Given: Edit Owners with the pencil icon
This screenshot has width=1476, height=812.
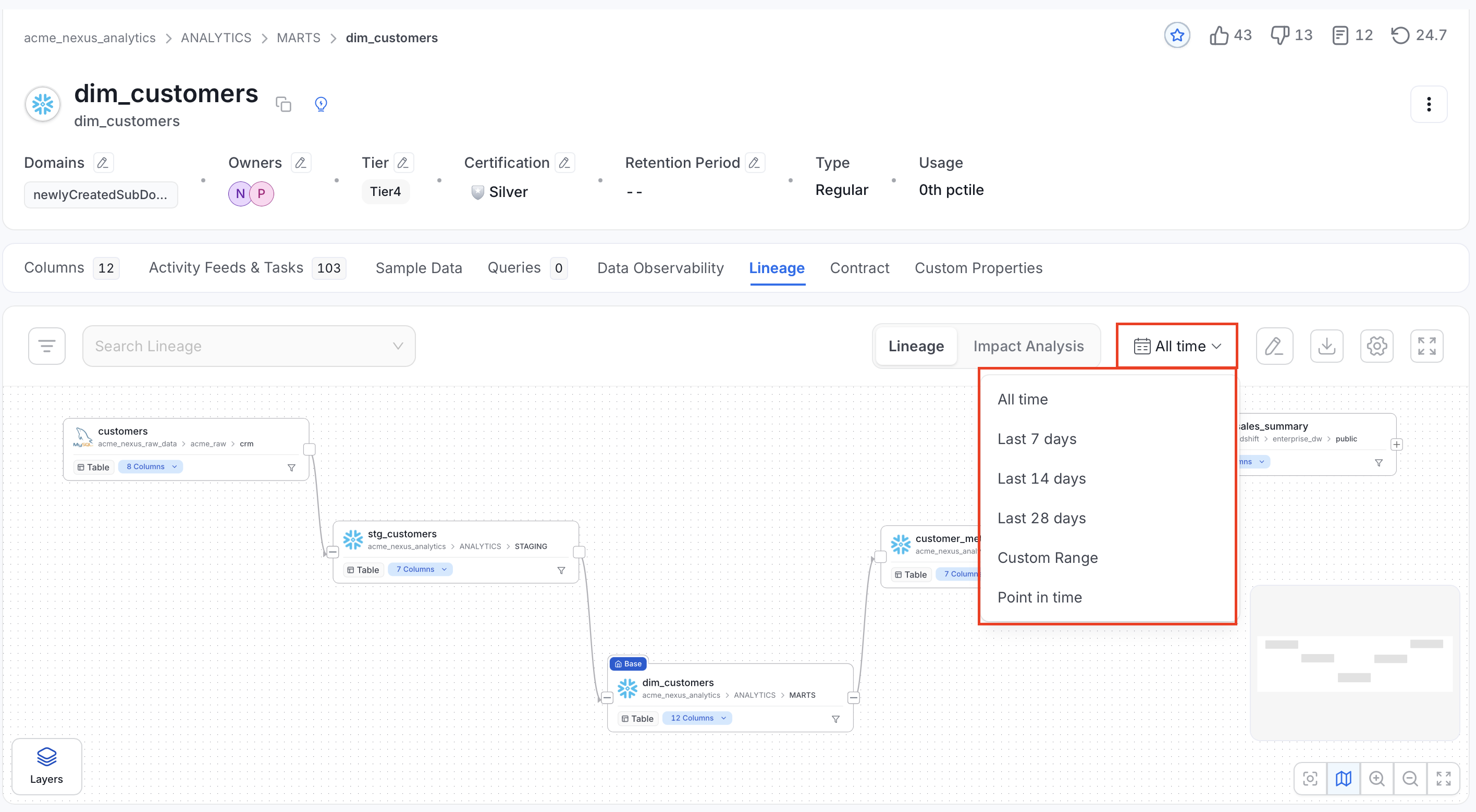Looking at the screenshot, I should pos(300,163).
